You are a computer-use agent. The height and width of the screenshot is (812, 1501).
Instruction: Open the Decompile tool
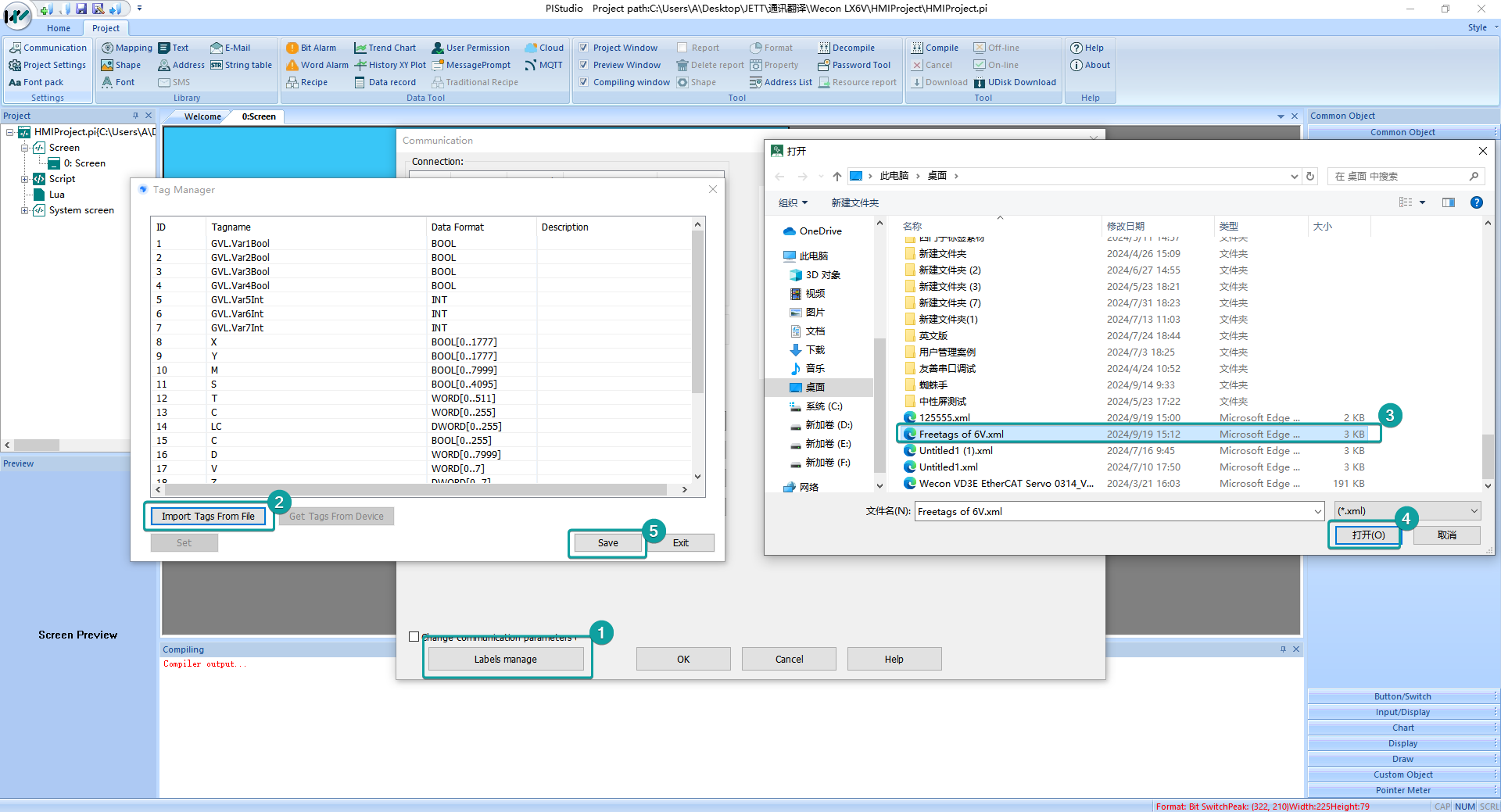[846, 48]
